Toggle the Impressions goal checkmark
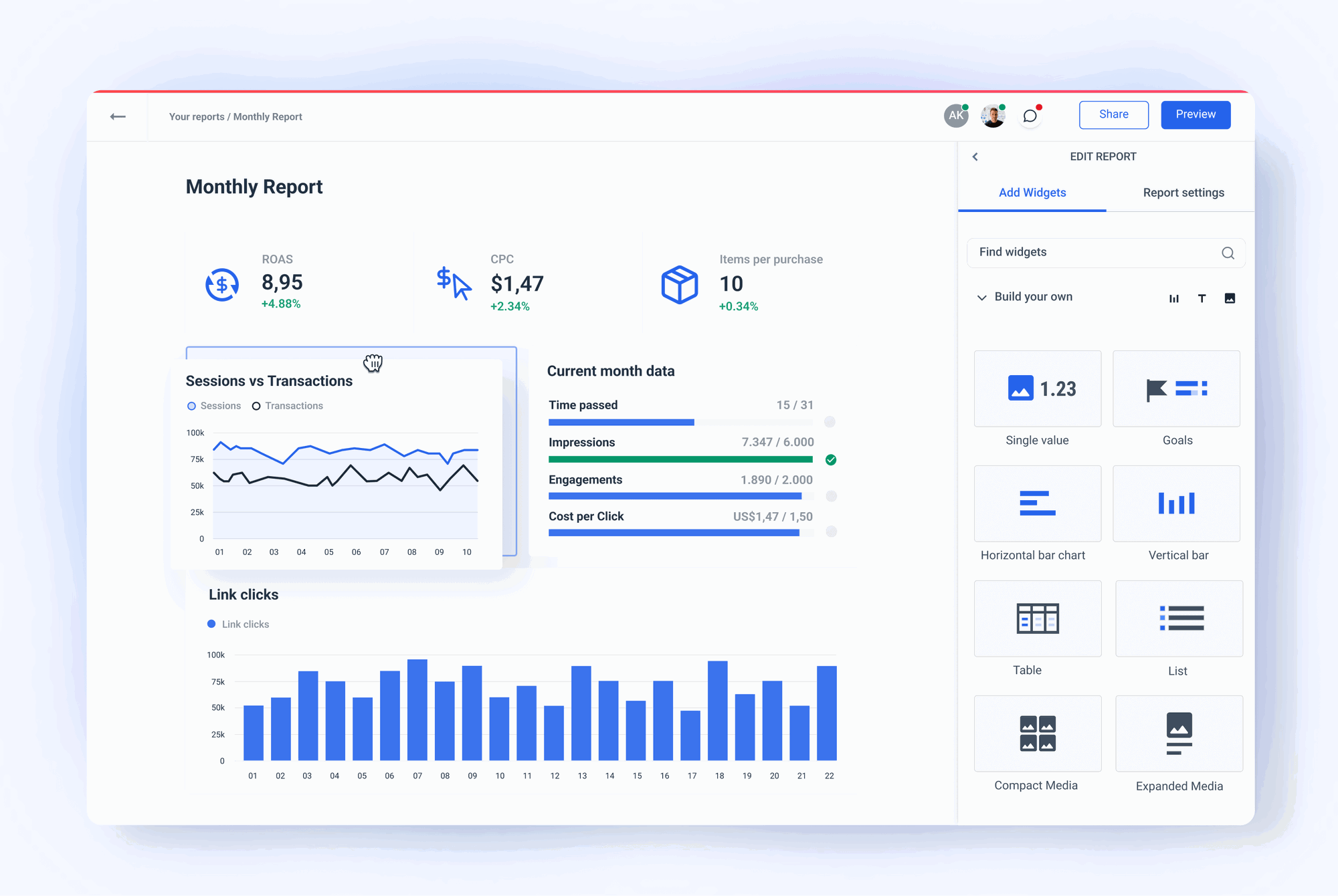Viewport: 1338px width, 896px height. tap(831, 459)
